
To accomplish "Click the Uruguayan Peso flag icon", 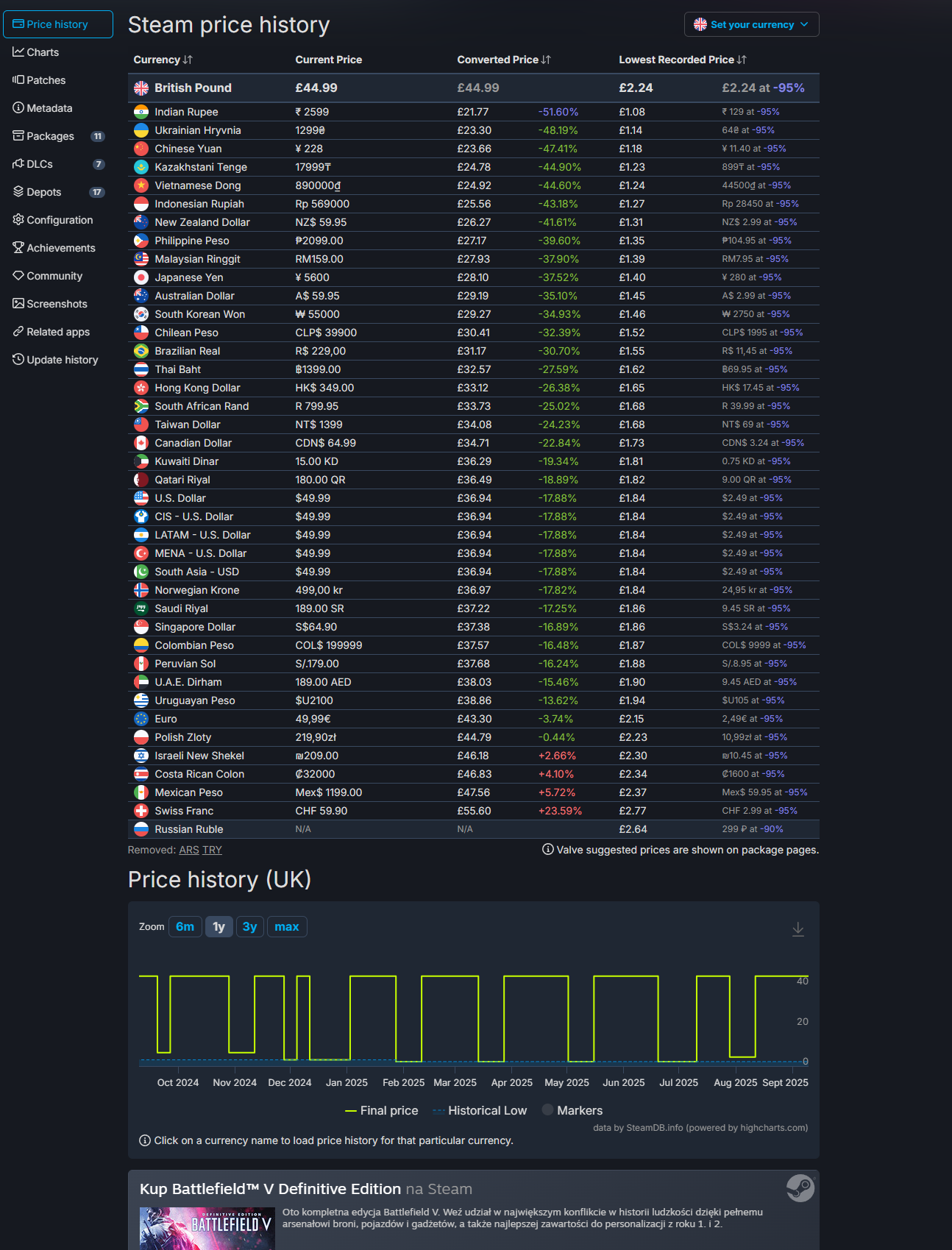I will click(x=141, y=700).
